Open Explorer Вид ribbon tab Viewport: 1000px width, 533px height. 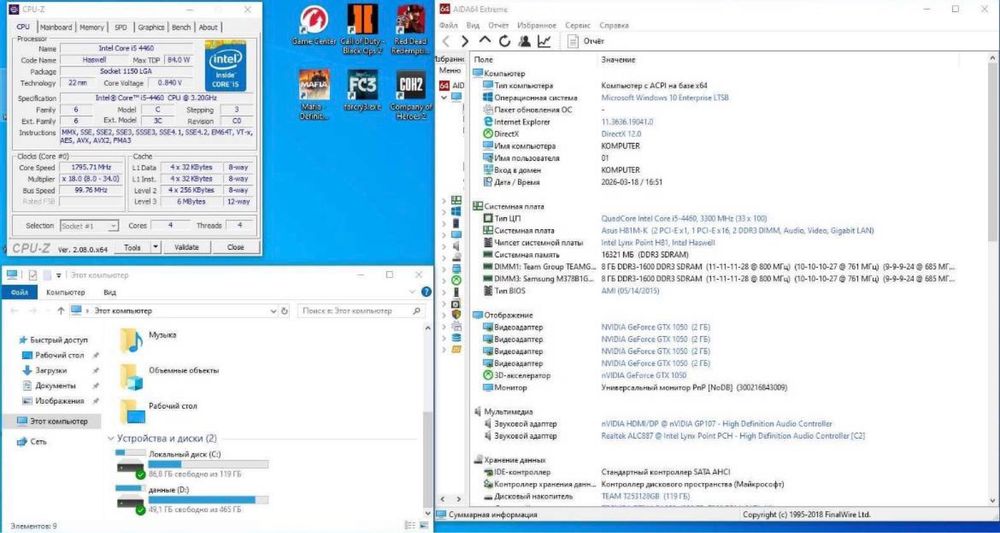pos(110,292)
